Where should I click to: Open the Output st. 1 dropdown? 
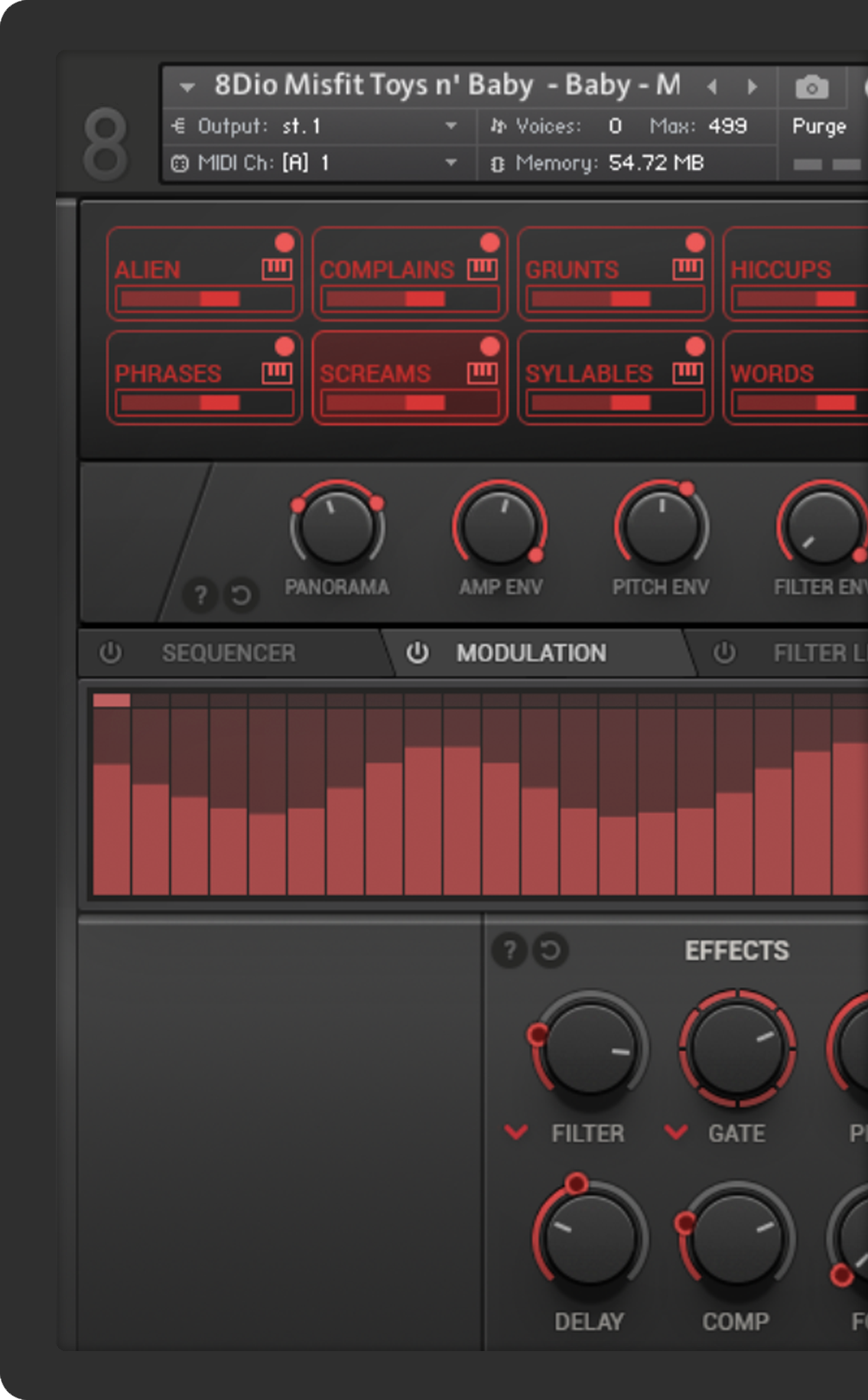(451, 125)
